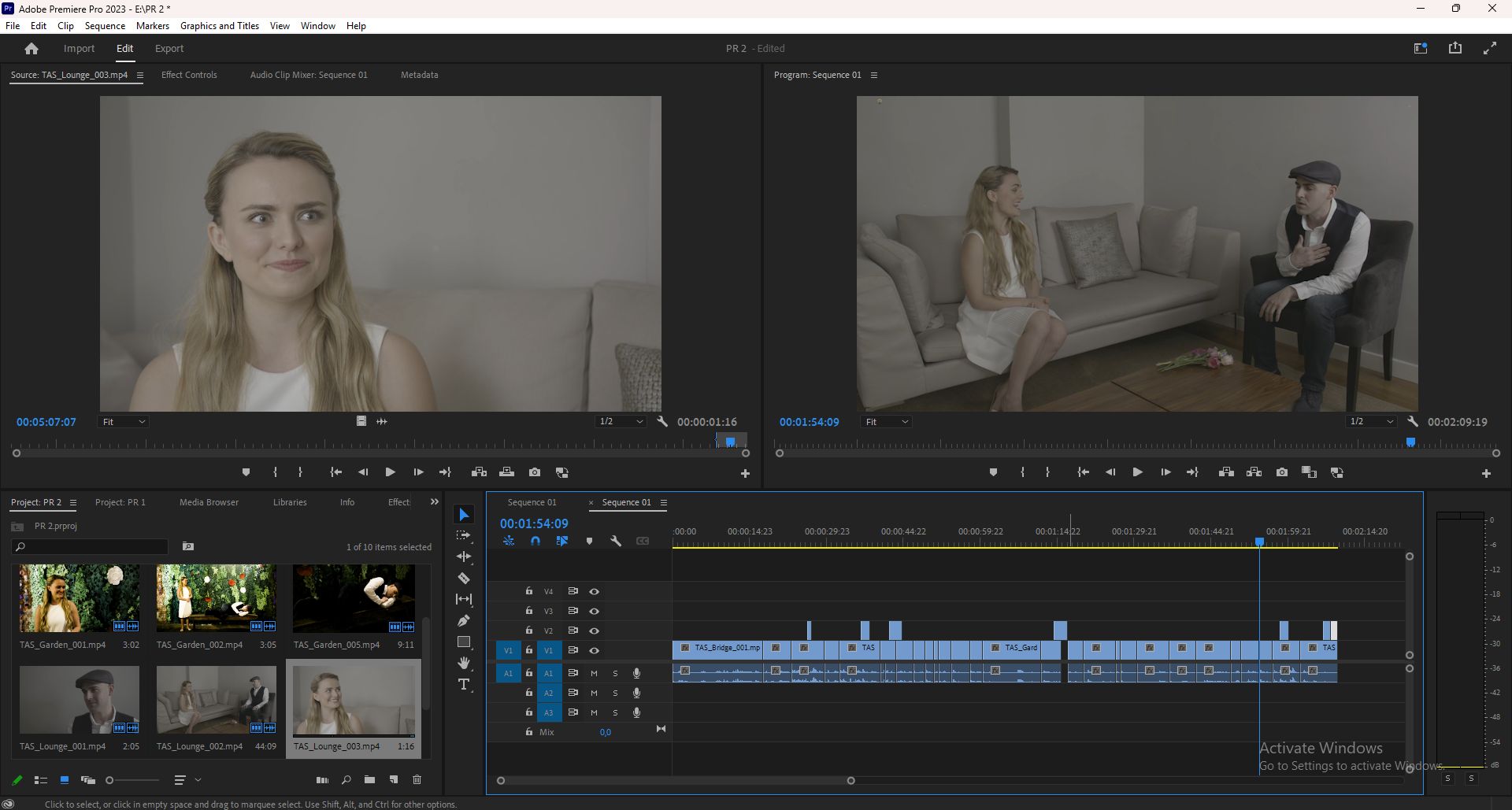The height and width of the screenshot is (810, 1512).
Task: Play in Program monitor
Action: tap(1137, 472)
